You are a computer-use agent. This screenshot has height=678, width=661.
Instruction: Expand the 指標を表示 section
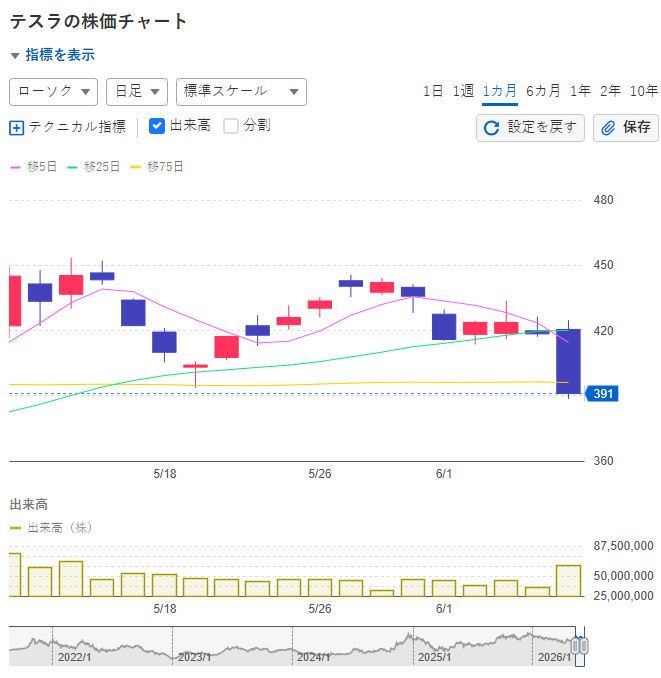click(53, 55)
